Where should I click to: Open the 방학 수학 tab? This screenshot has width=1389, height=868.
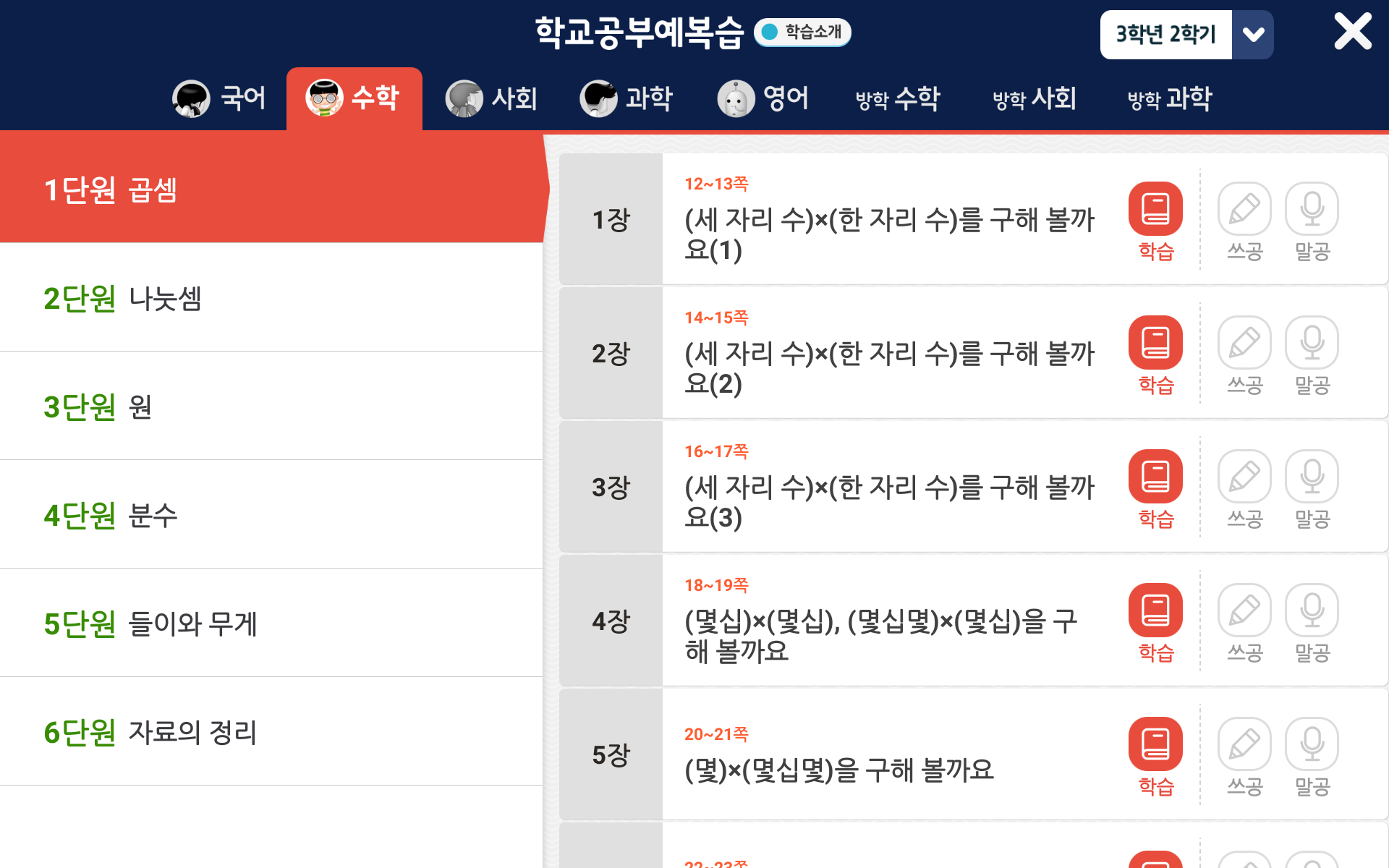pyautogui.click(x=897, y=98)
